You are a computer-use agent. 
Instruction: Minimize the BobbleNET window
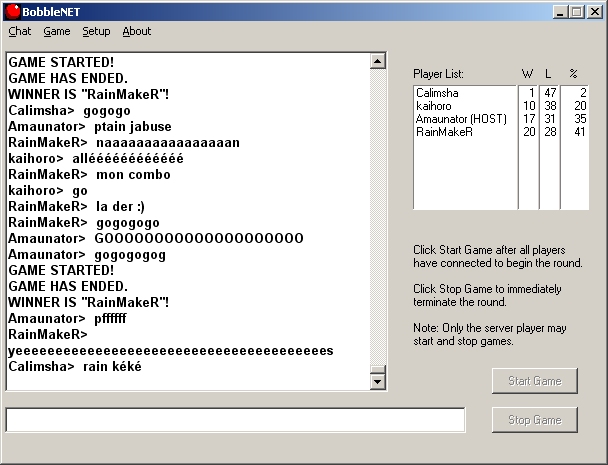pos(563,11)
